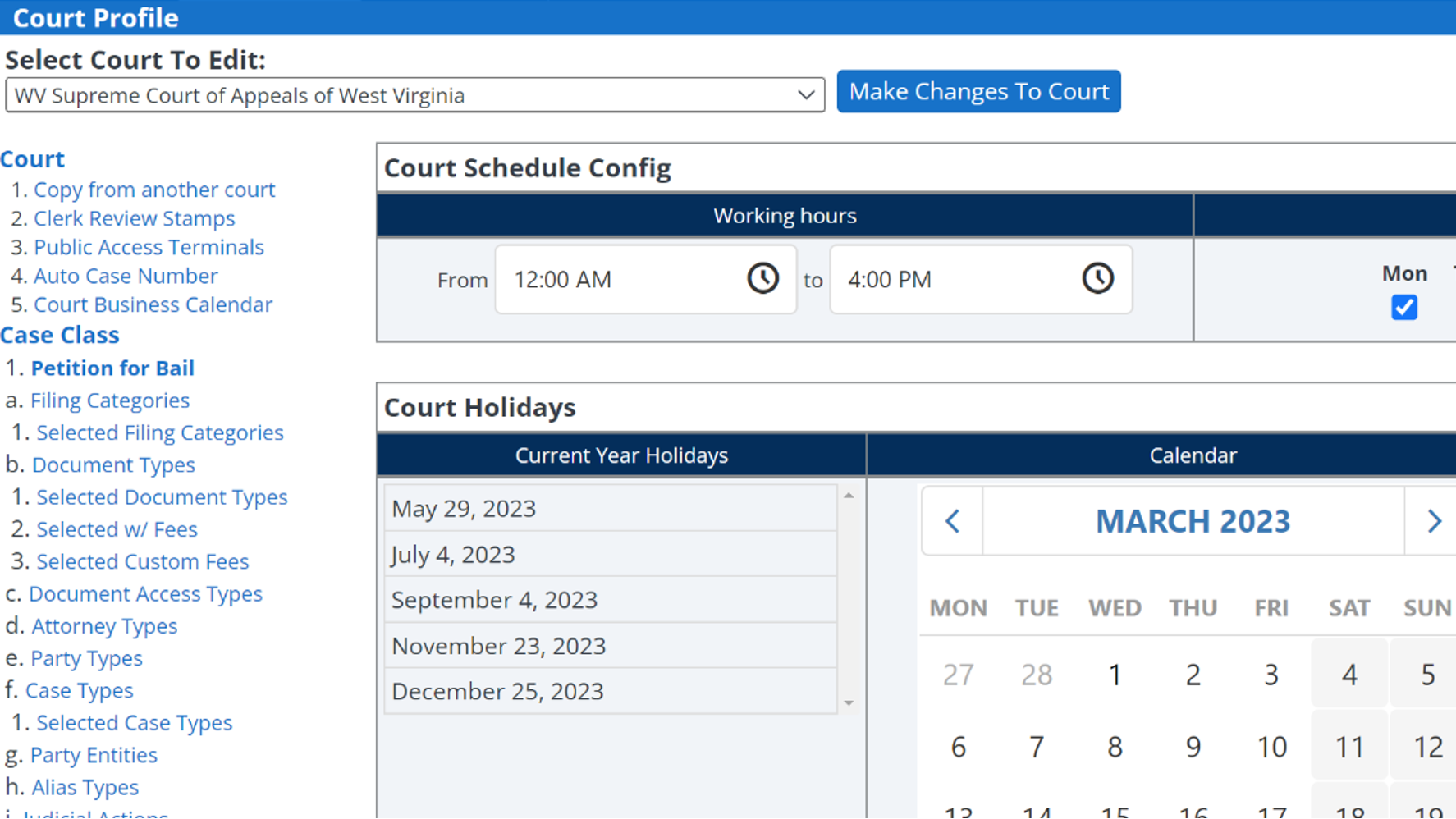Image resolution: width=1456 pixels, height=819 pixels.
Task: Go to previous month in calendar
Action: coord(952,521)
